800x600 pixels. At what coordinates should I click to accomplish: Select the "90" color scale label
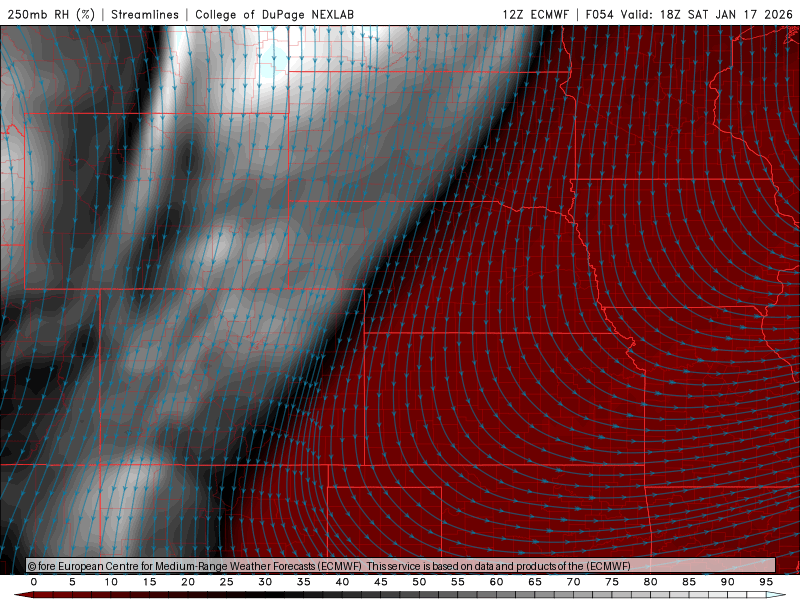pyautogui.click(x=727, y=582)
